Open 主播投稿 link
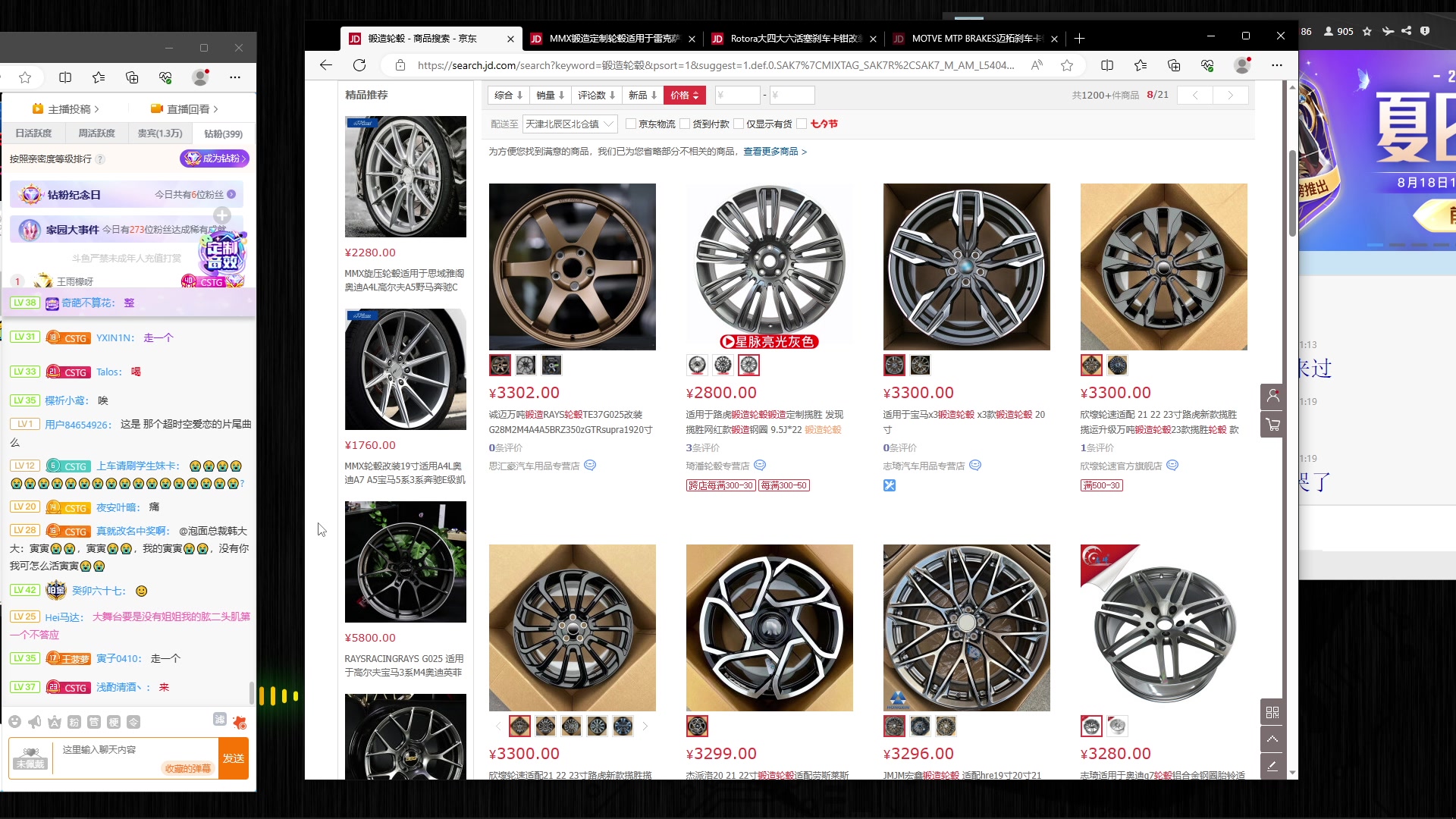Image resolution: width=1456 pixels, height=819 pixels. pos(66,109)
